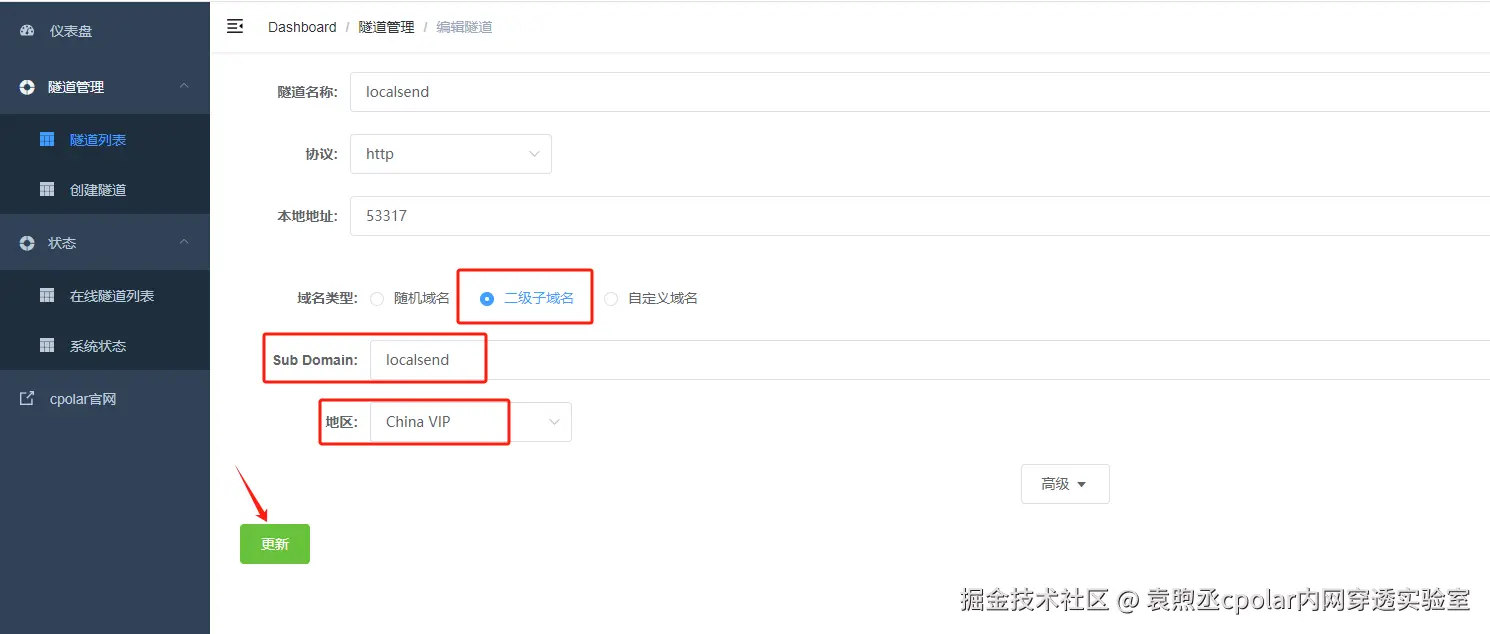
Task: Click the 仪表盘 dashboard icon
Action: (x=27, y=31)
